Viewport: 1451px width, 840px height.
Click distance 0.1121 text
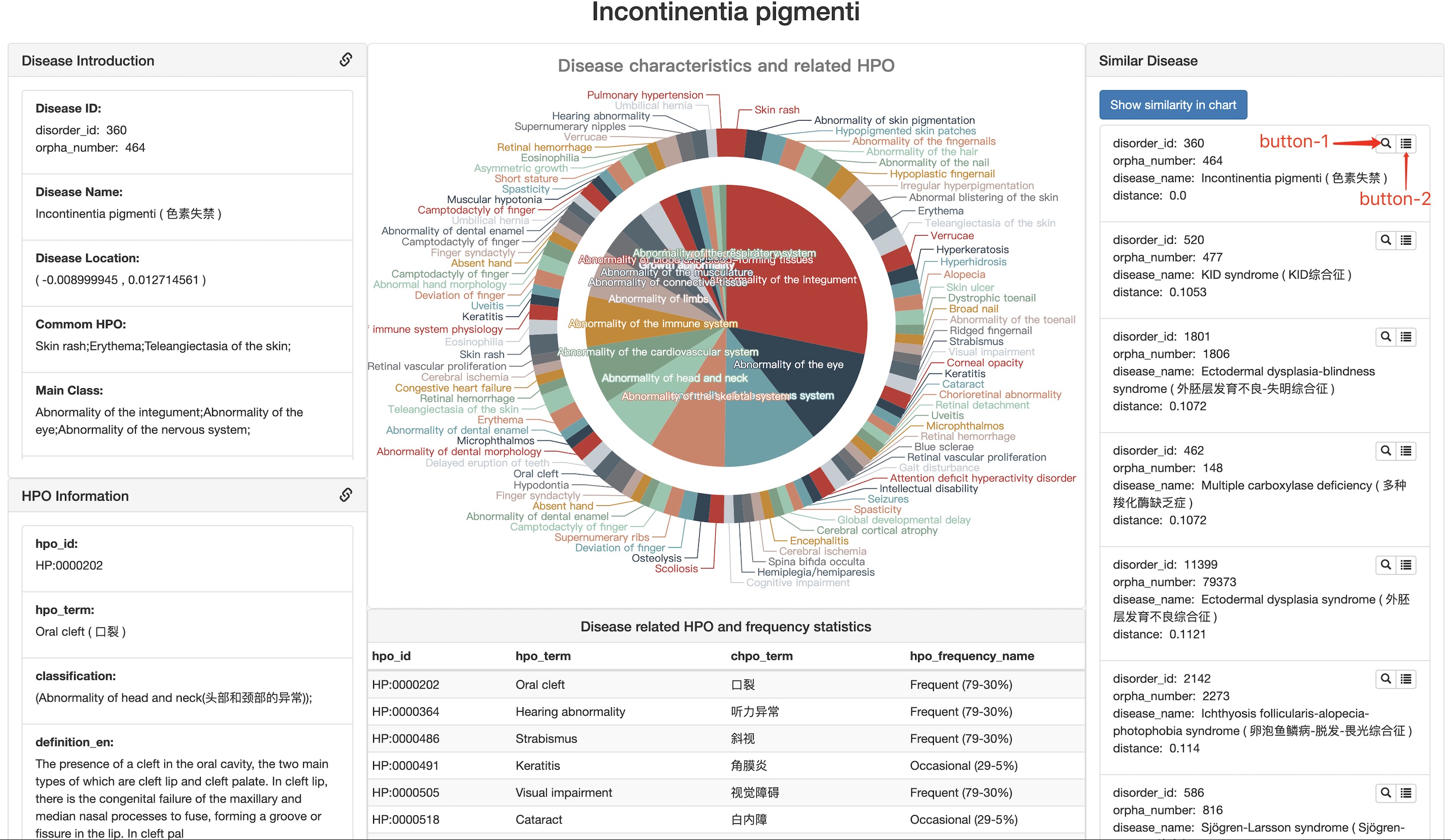click(1159, 634)
